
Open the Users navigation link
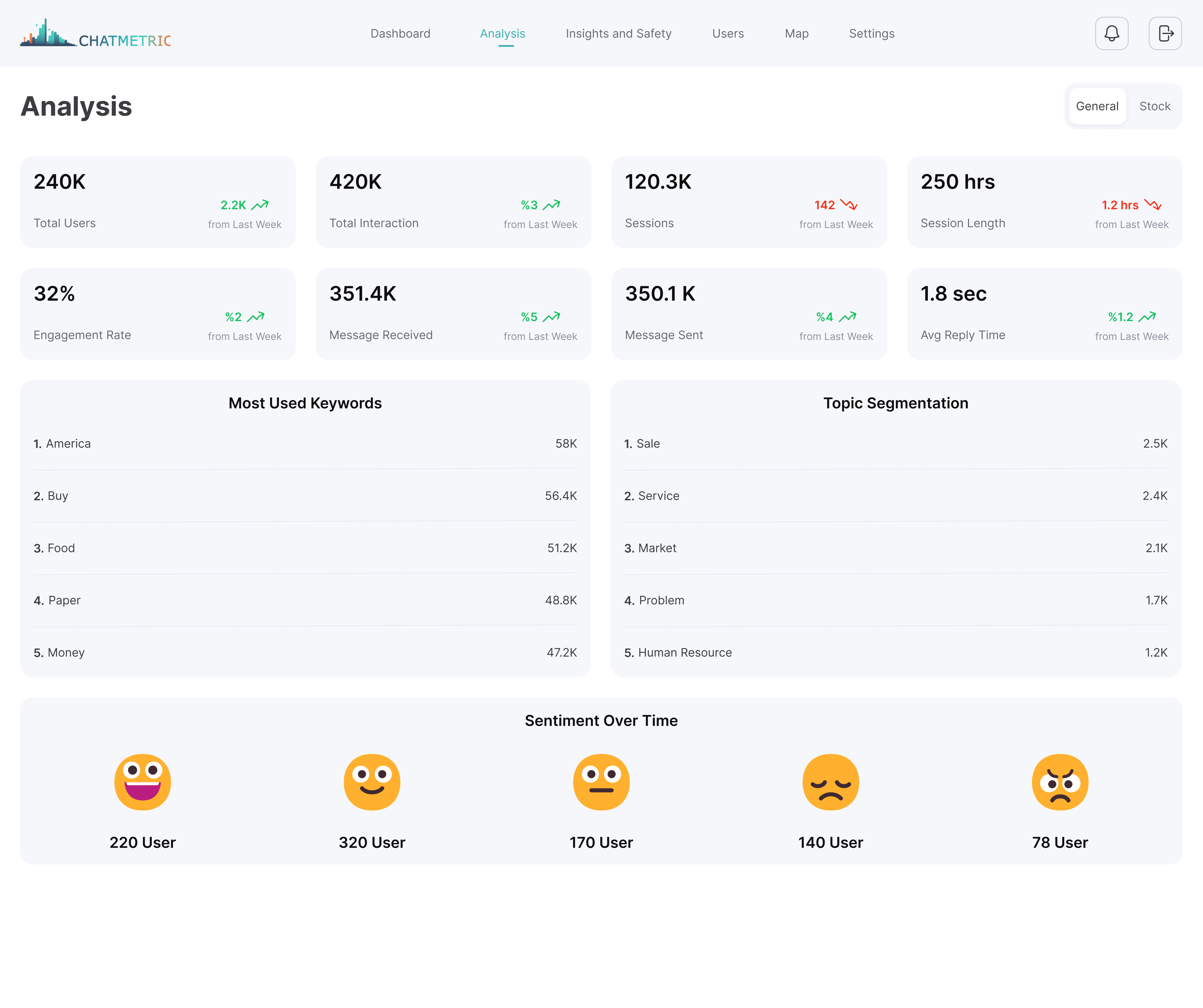coord(728,33)
